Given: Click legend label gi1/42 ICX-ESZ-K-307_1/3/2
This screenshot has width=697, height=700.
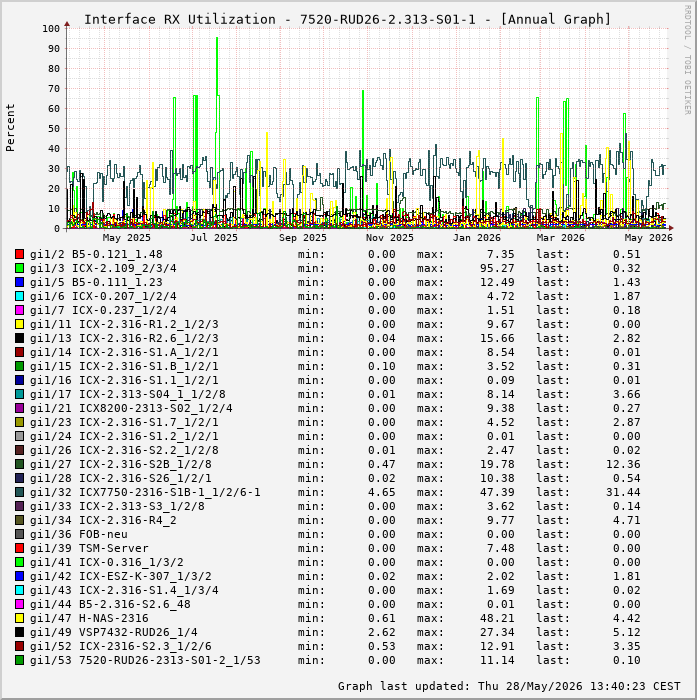Looking at the screenshot, I should [121, 576].
